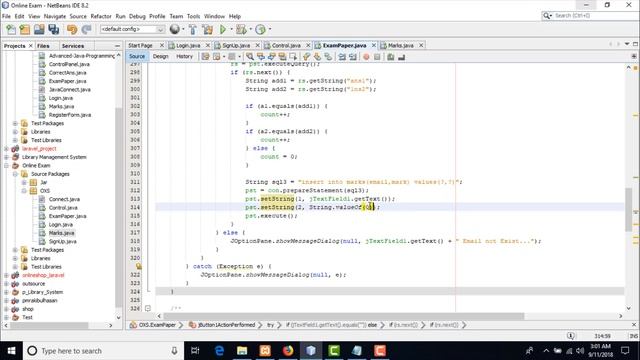Switch to the Marks.java editor tab

pyautogui.click(x=400, y=45)
